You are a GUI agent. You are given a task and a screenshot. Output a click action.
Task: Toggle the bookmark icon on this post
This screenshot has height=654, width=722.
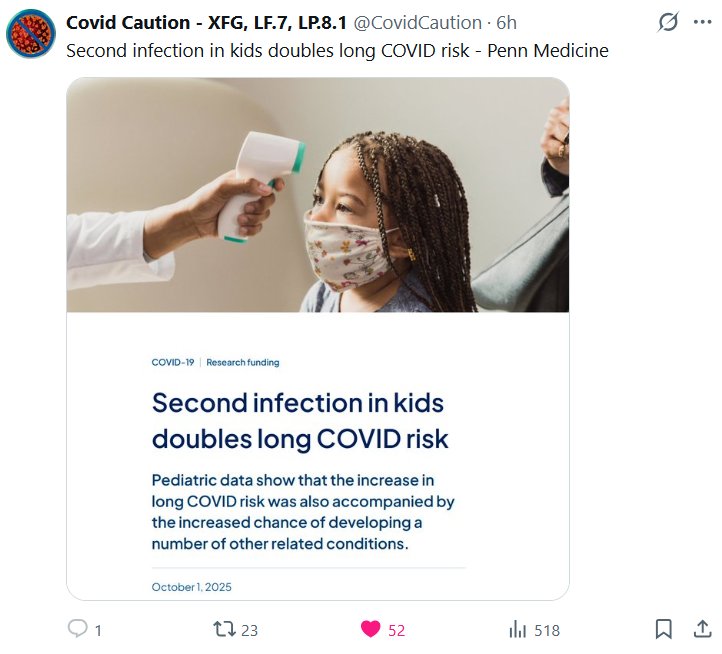pyautogui.click(x=663, y=629)
